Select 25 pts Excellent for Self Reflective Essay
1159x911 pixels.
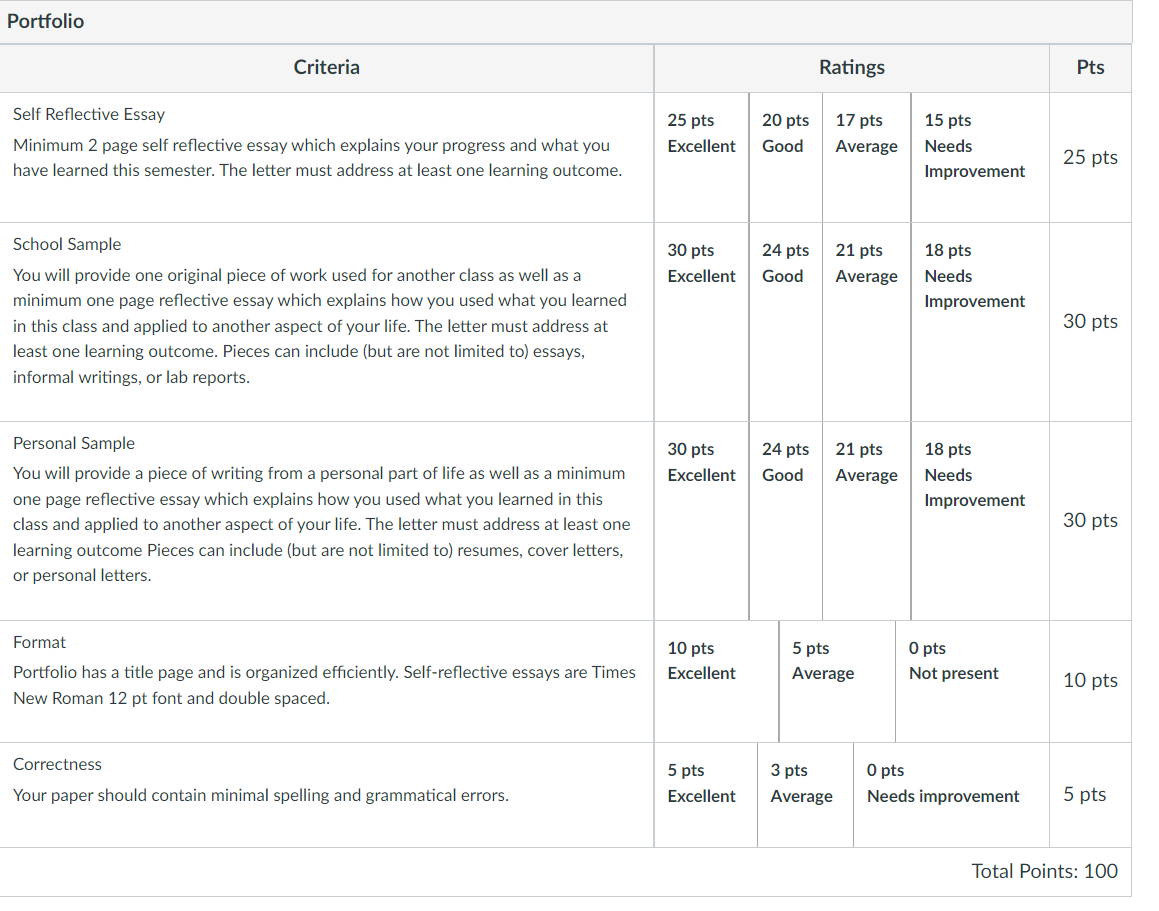(701, 157)
